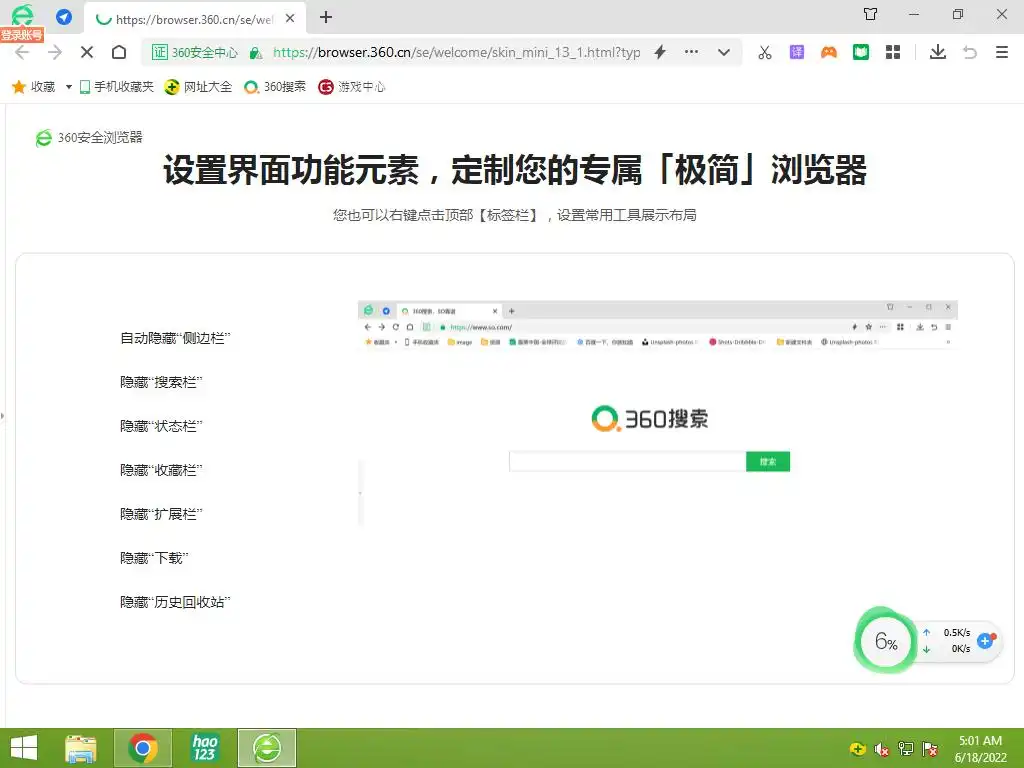This screenshot has width=1024, height=768.
Task: Open the home page icon
Action: tap(119, 52)
